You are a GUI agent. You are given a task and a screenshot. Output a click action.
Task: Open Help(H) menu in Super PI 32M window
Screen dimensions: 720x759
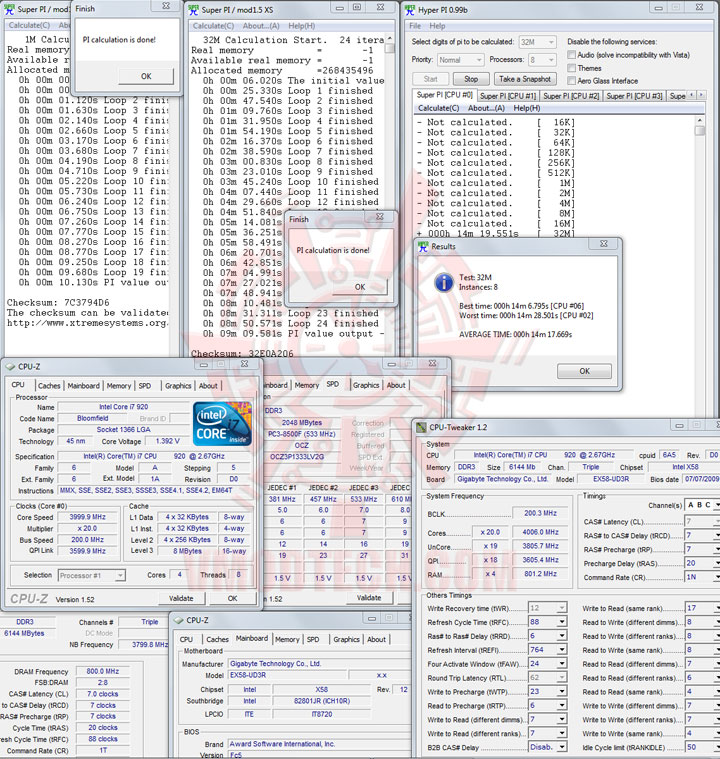[x=301, y=26]
